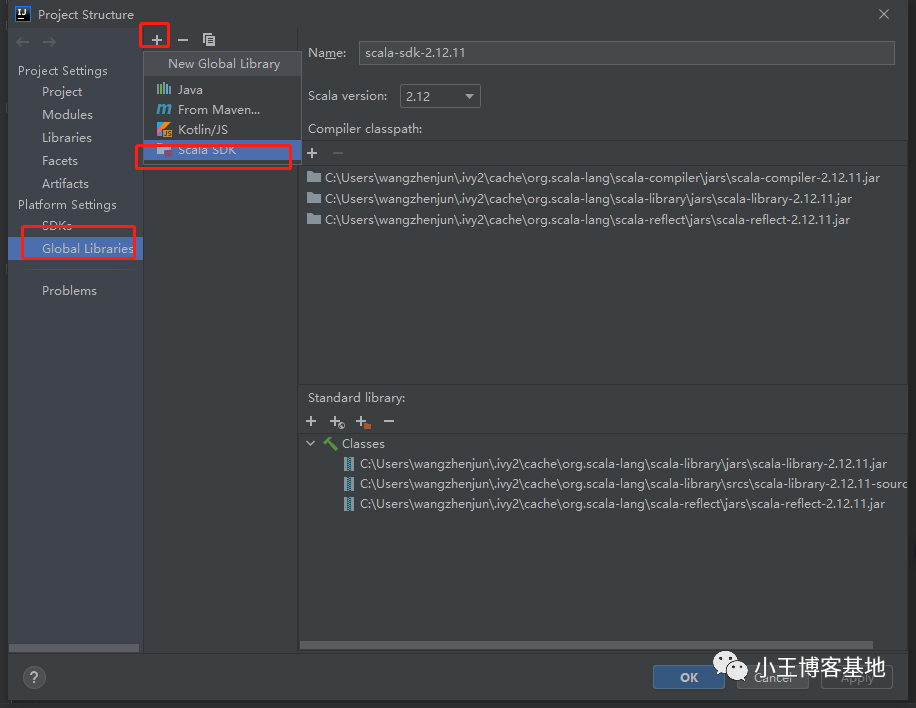Add URL root to Standard library
Screen dimensions: 916x708
click(x=337, y=422)
